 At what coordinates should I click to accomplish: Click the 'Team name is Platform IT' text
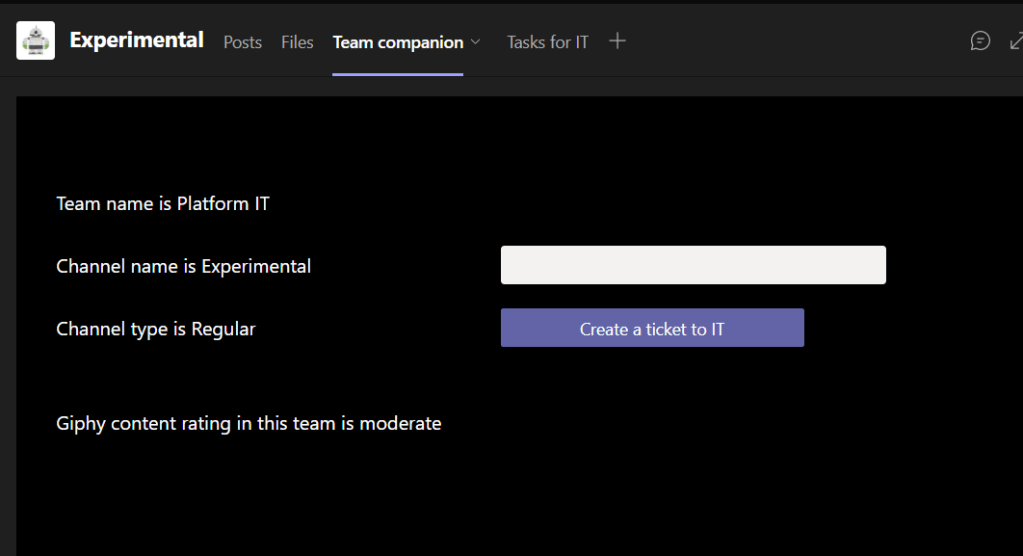163,204
